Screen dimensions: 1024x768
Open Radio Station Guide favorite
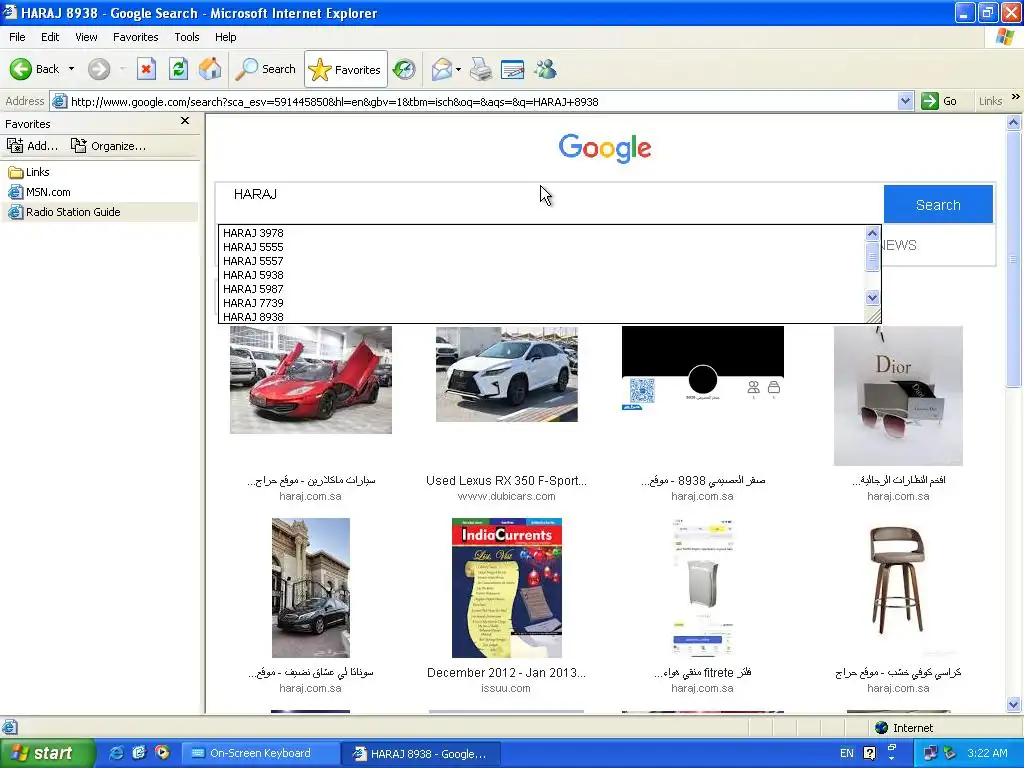[x=64, y=212]
